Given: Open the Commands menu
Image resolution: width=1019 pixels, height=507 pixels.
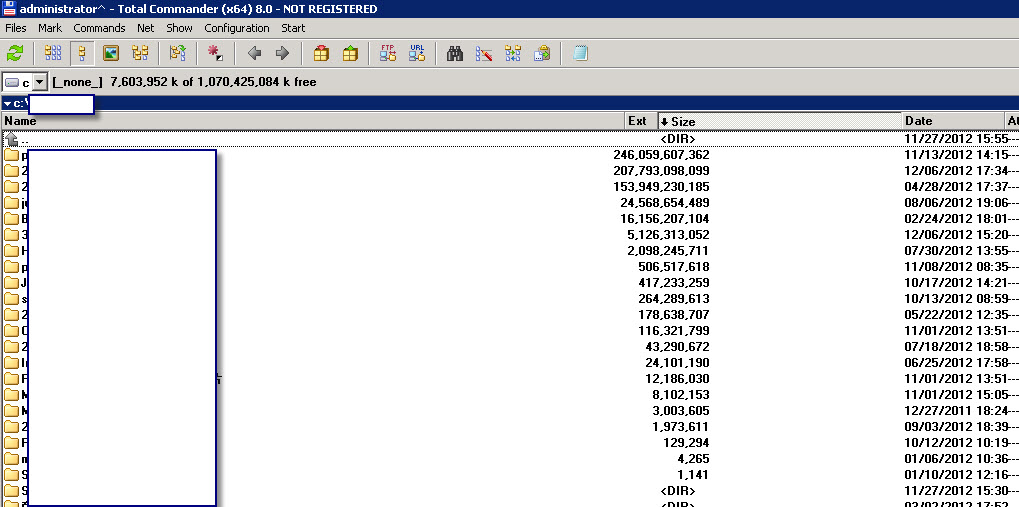Looking at the screenshot, I should (99, 28).
